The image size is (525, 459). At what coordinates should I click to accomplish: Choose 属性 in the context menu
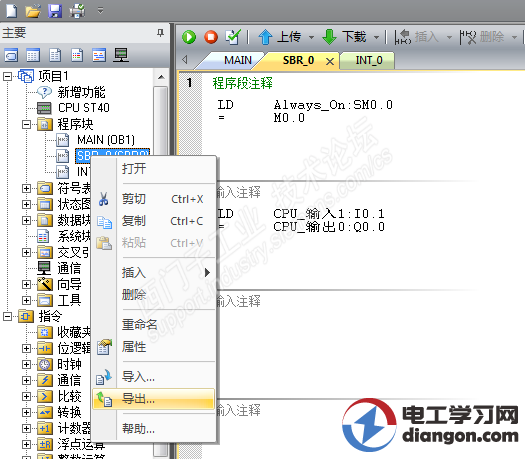154,347
